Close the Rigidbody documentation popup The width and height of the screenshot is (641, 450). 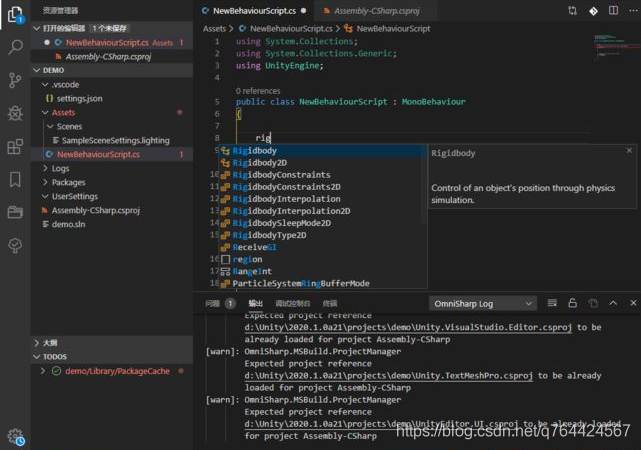click(629, 151)
